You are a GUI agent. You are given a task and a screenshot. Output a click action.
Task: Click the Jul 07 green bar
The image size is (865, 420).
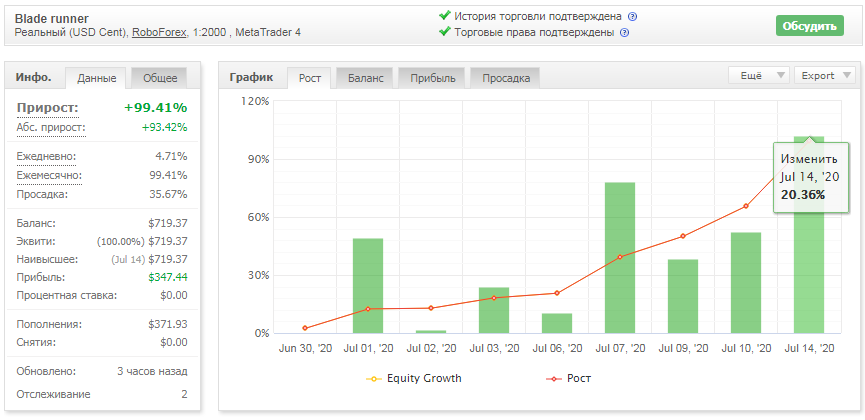point(620,258)
